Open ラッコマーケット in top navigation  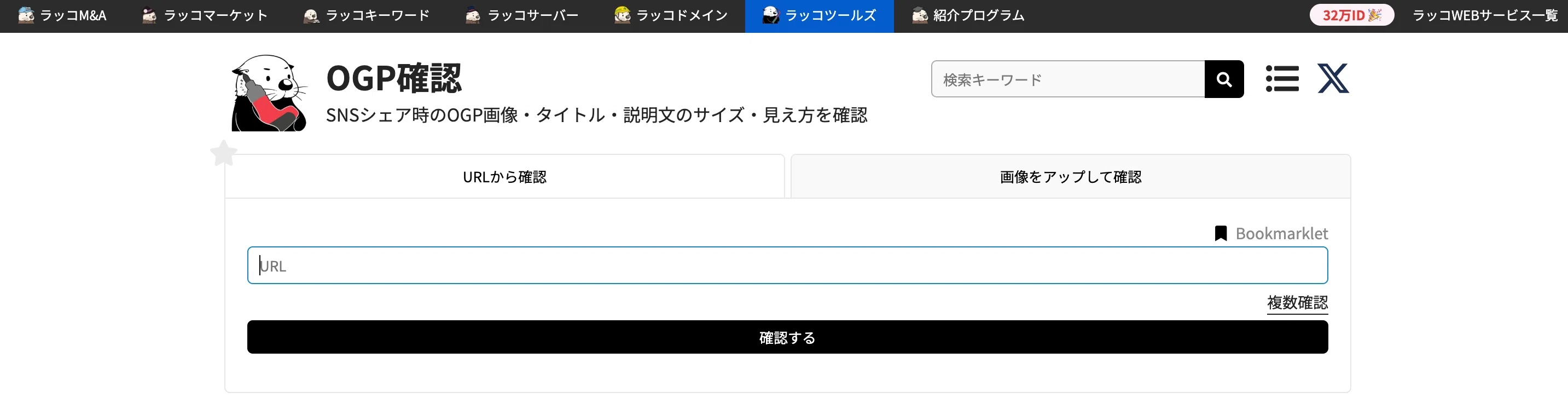[x=205, y=16]
